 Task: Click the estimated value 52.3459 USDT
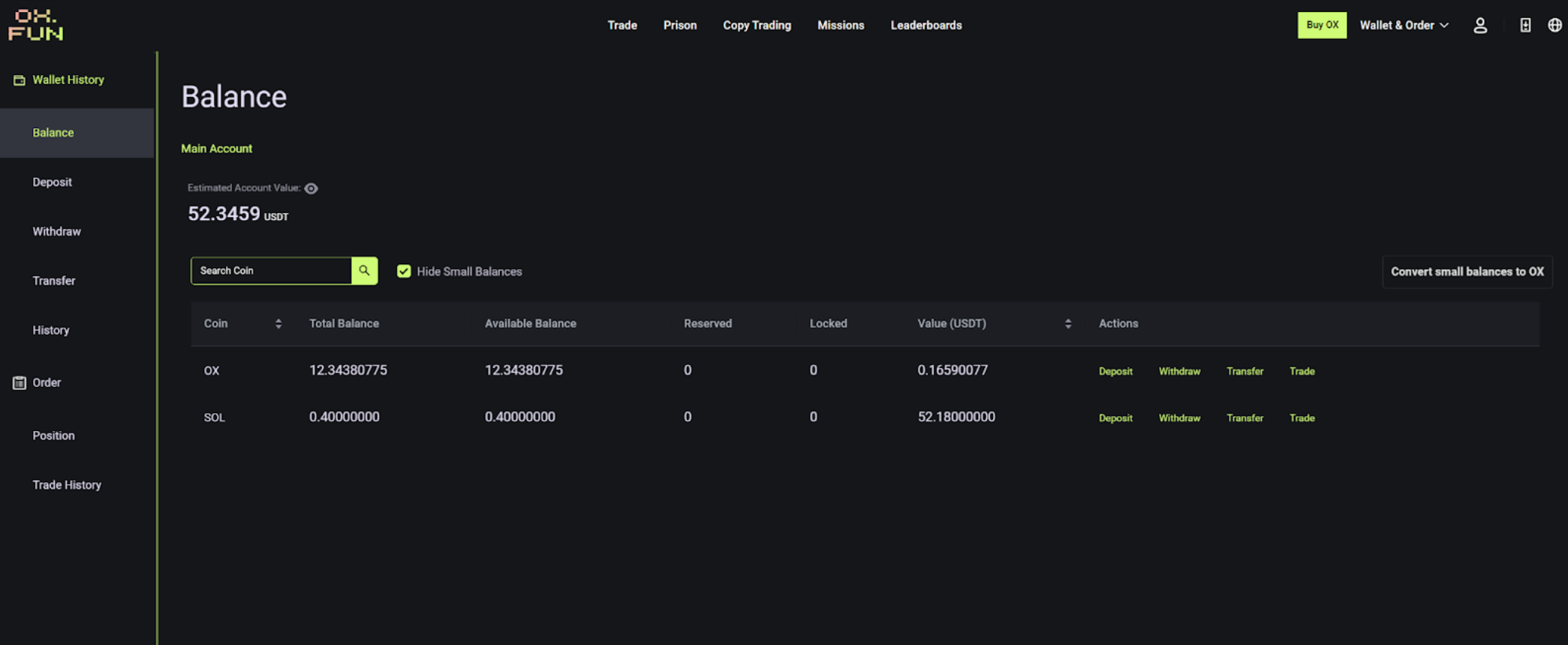click(x=238, y=214)
